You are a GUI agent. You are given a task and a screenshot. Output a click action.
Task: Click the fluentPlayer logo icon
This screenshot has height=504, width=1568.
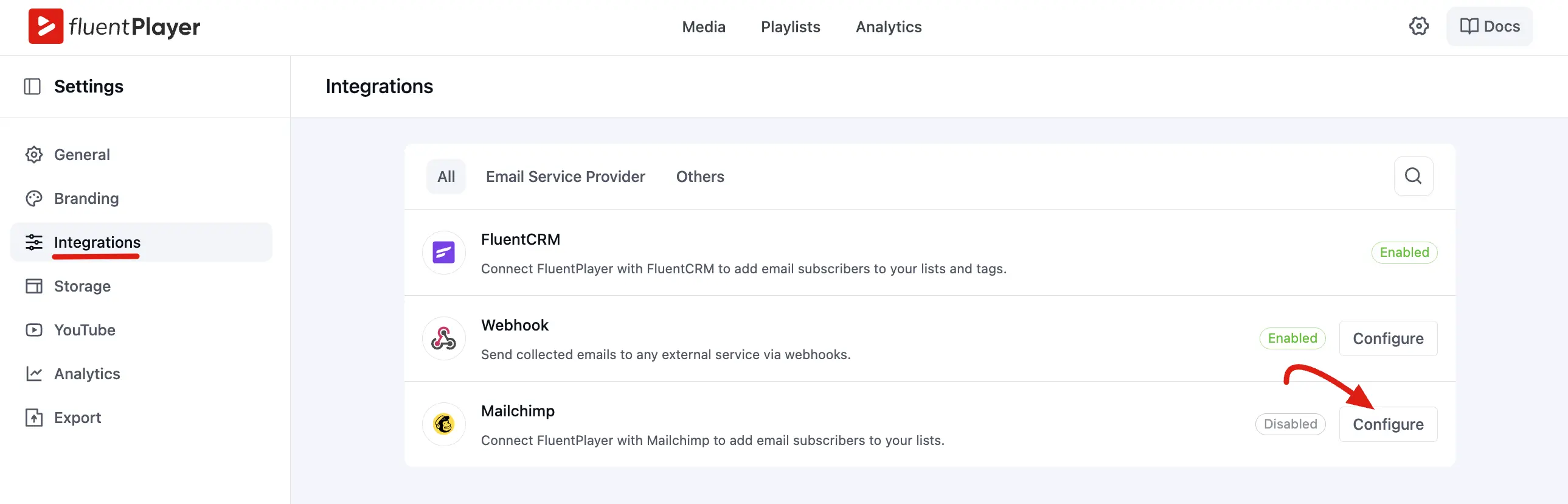pos(46,26)
